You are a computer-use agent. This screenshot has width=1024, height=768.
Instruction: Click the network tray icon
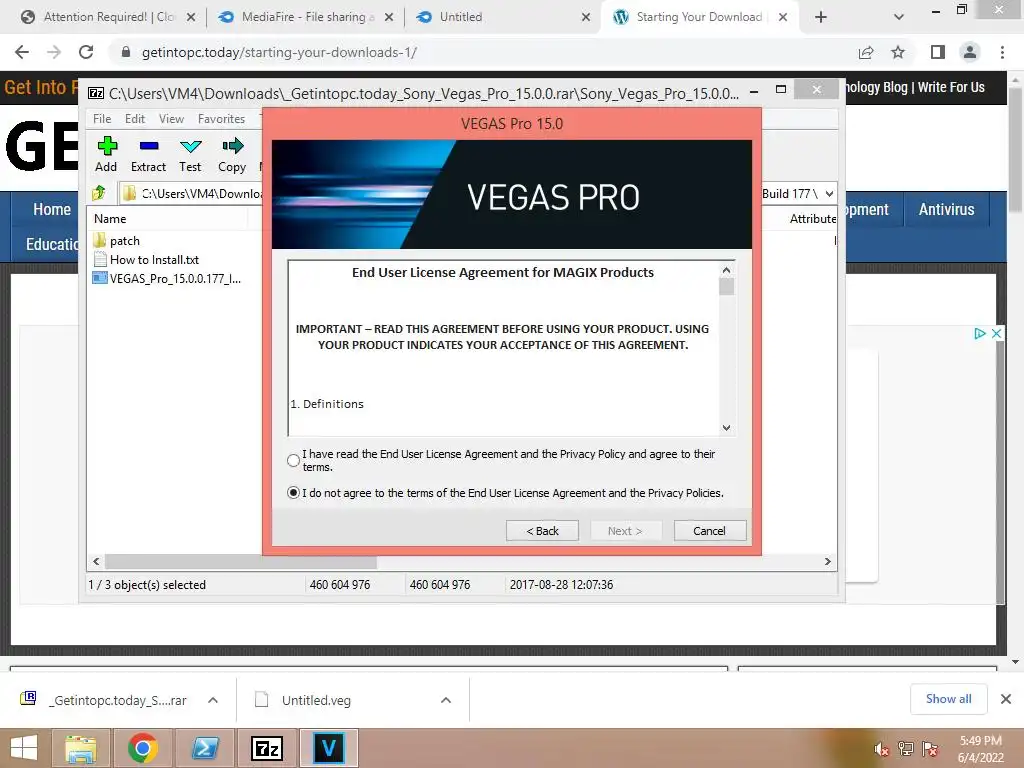coord(906,749)
